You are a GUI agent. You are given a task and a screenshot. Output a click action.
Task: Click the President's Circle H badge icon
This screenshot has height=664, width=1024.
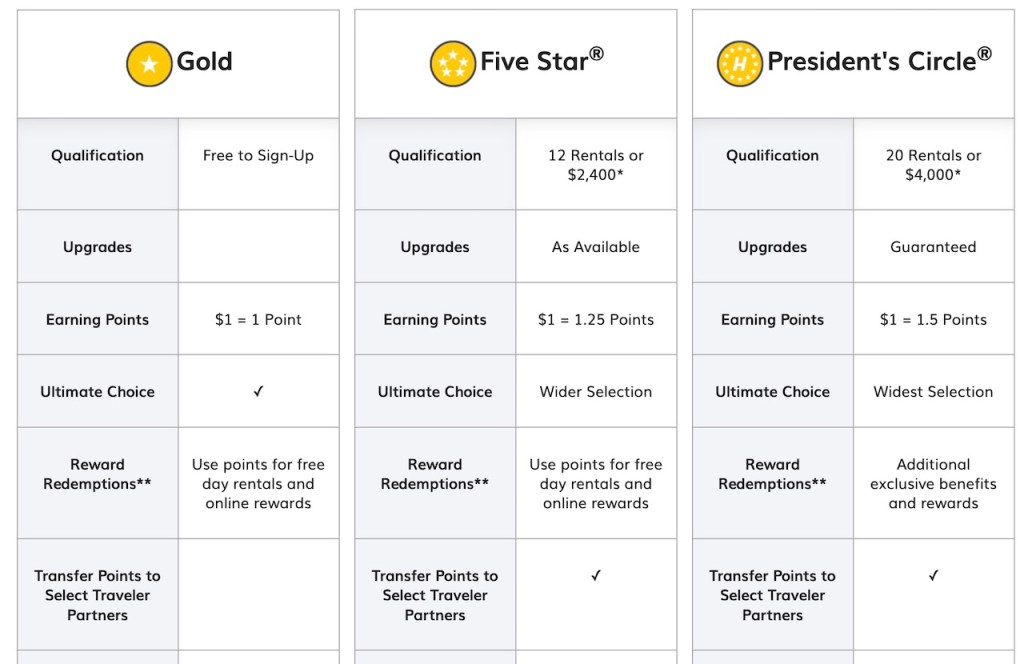point(739,64)
